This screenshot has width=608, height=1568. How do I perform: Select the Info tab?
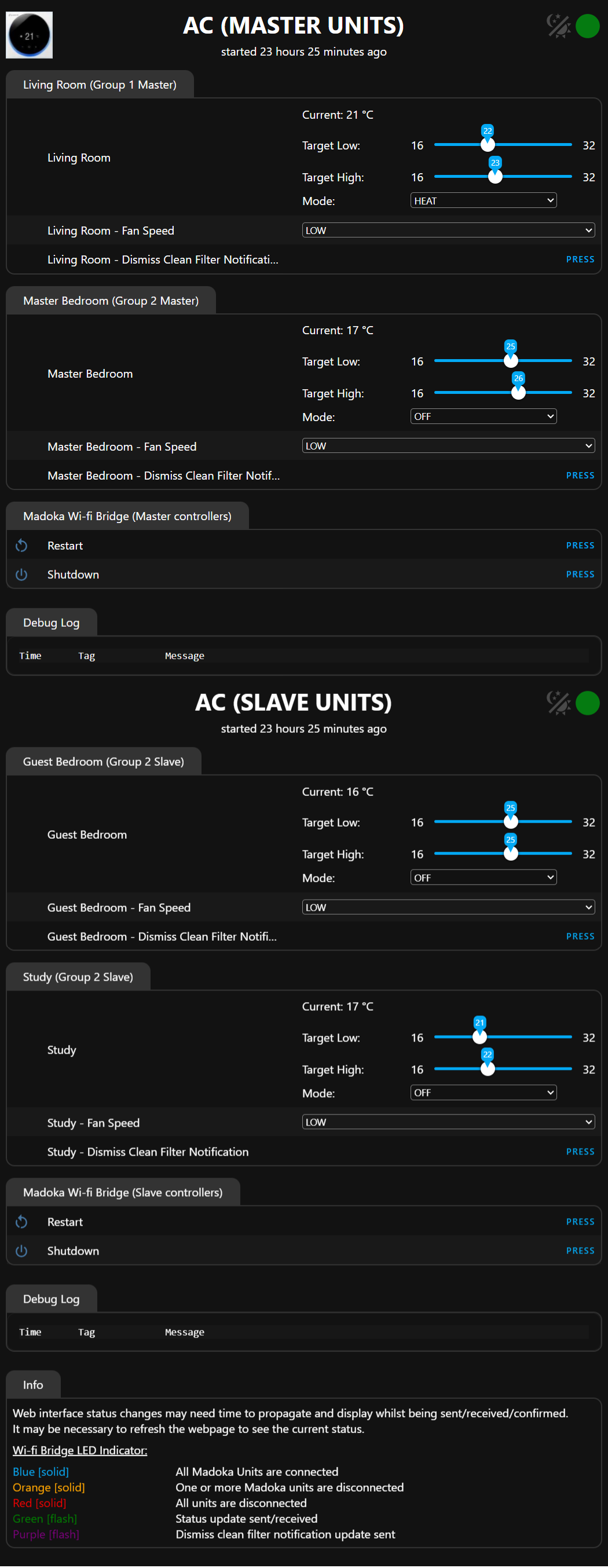point(33,1385)
